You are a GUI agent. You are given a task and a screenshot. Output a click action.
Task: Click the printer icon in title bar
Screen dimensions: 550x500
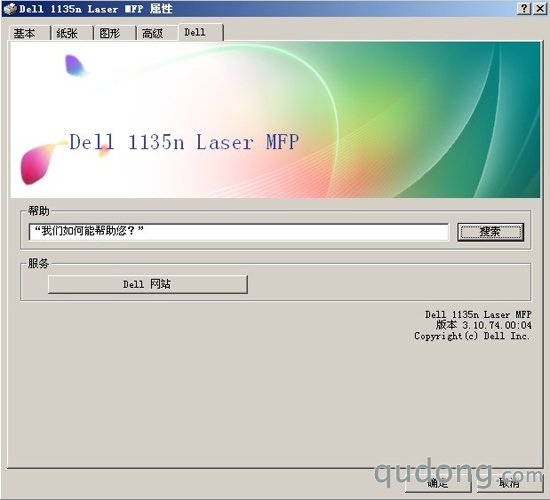[x=10, y=8]
